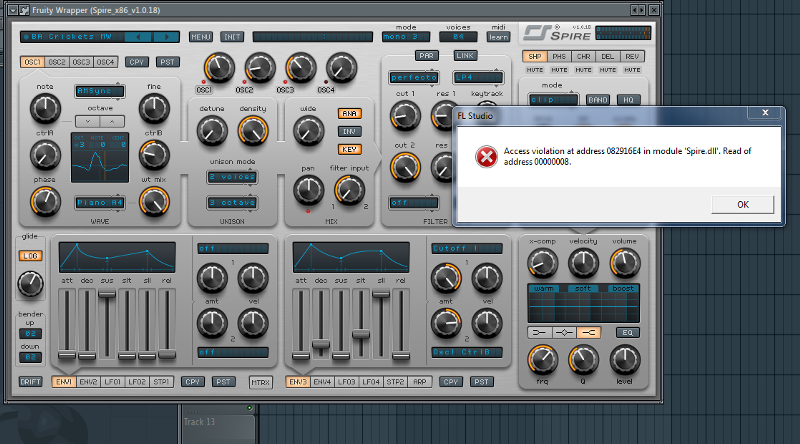This screenshot has height=444, width=800.
Task: Select the ENV4 tab
Action: tap(322, 382)
